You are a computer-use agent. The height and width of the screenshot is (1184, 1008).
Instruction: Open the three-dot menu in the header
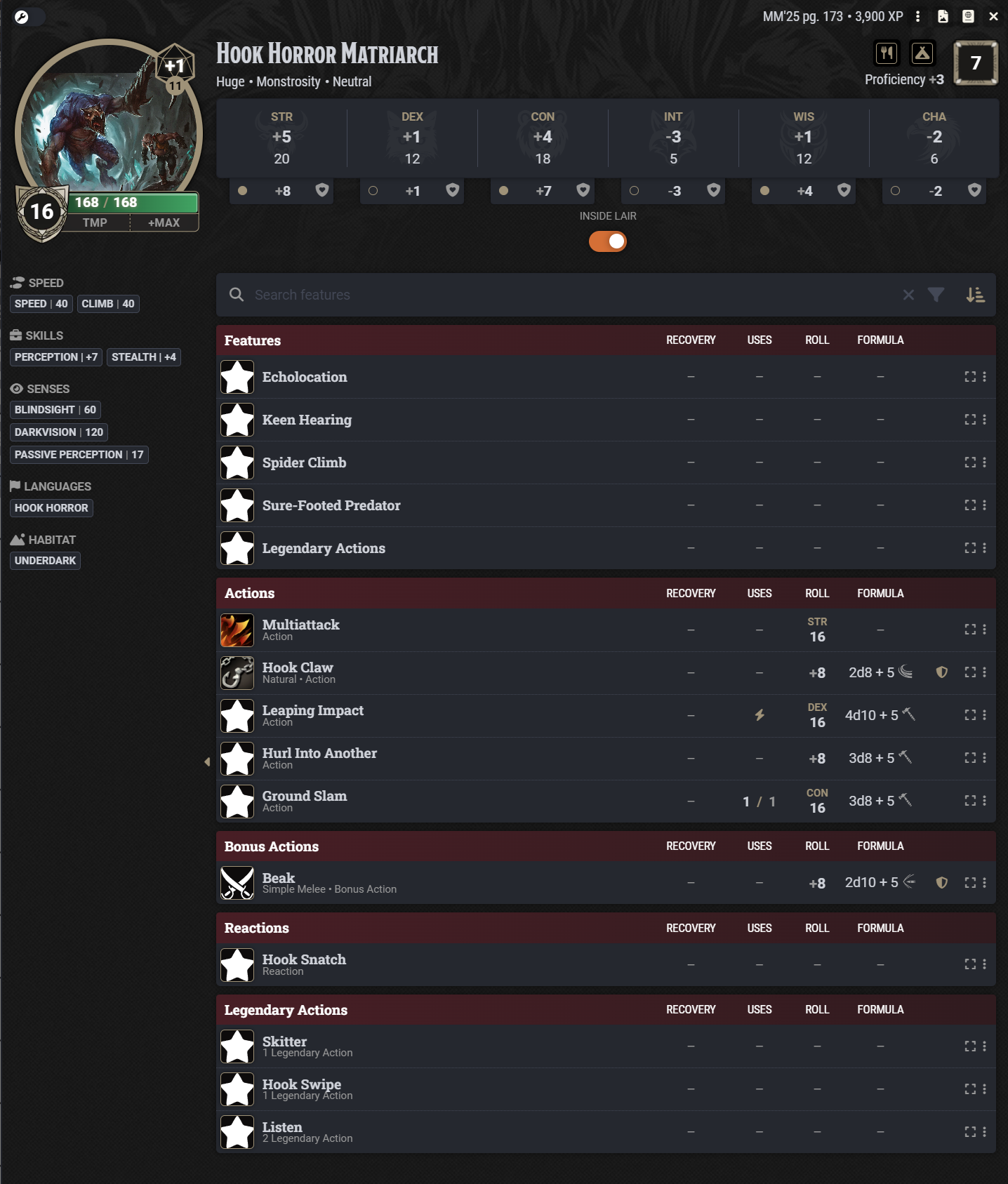(917, 16)
